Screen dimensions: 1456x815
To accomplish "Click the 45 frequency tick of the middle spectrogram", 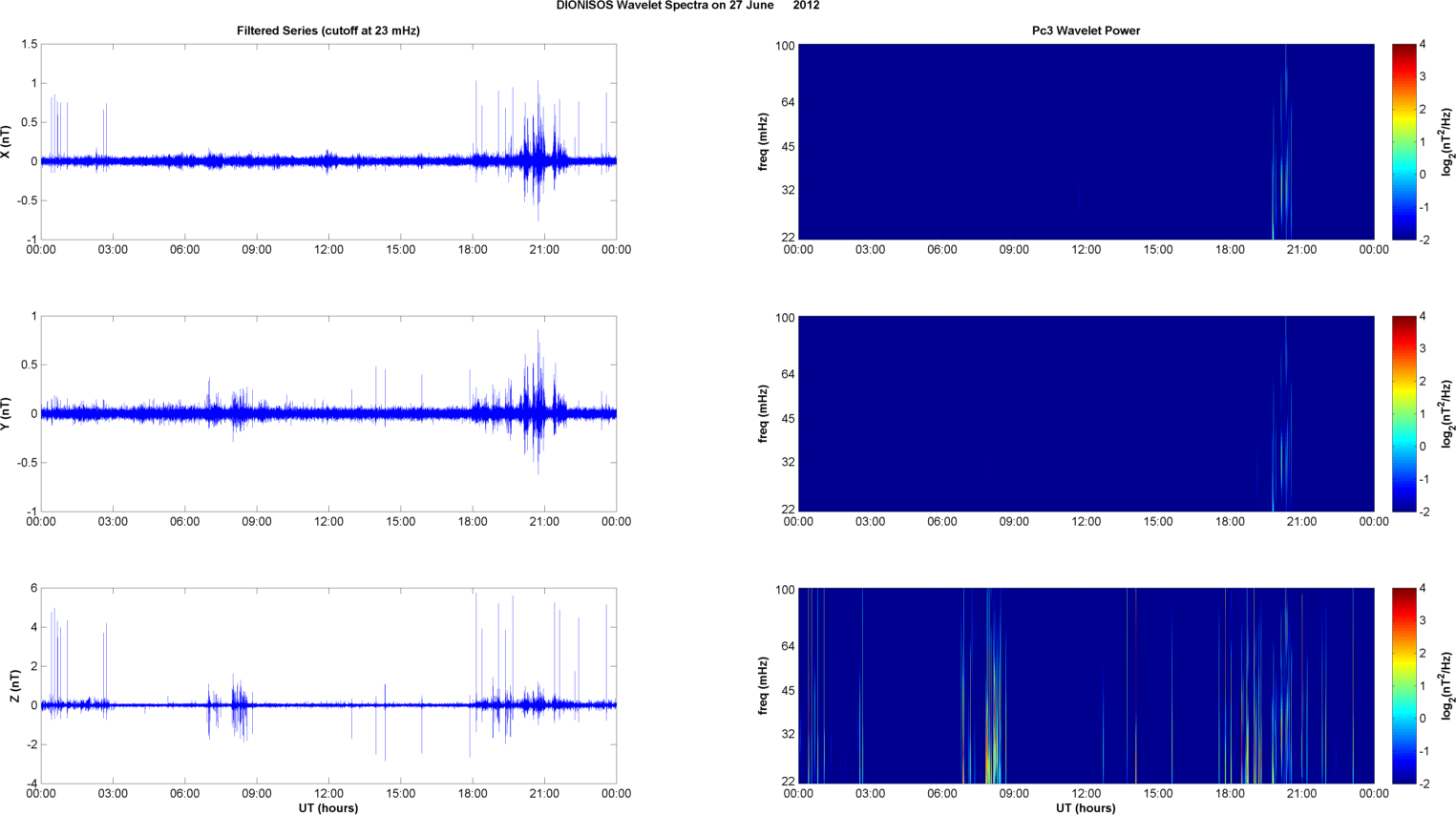I will [x=788, y=419].
